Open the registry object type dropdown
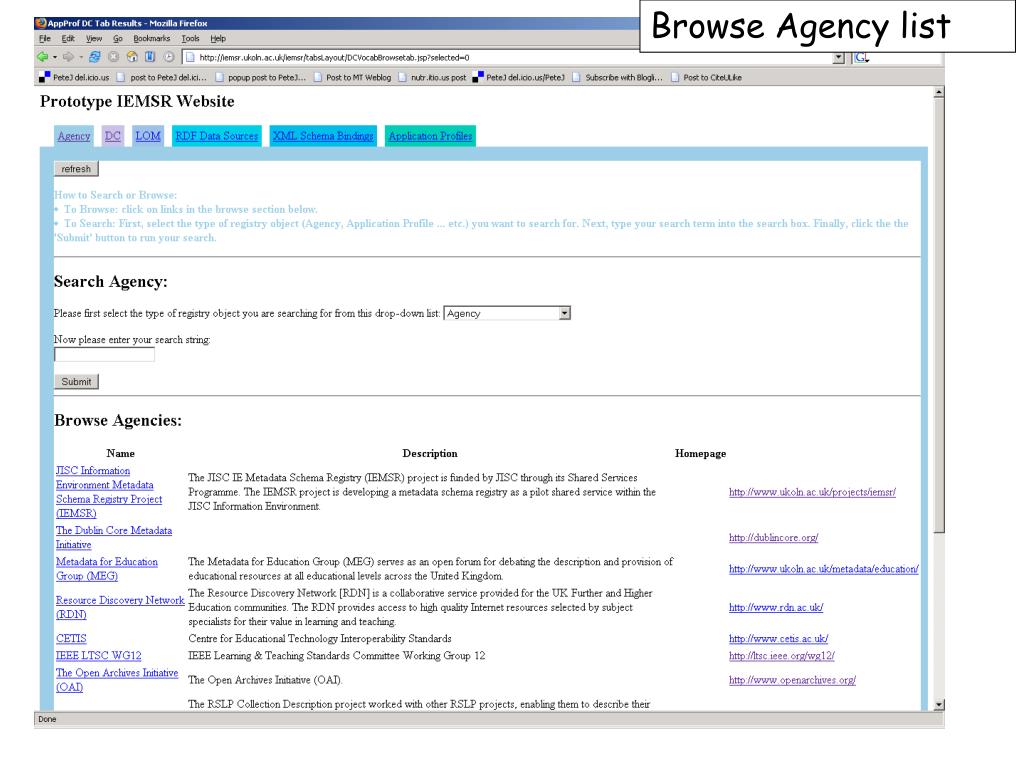 point(507,313)
